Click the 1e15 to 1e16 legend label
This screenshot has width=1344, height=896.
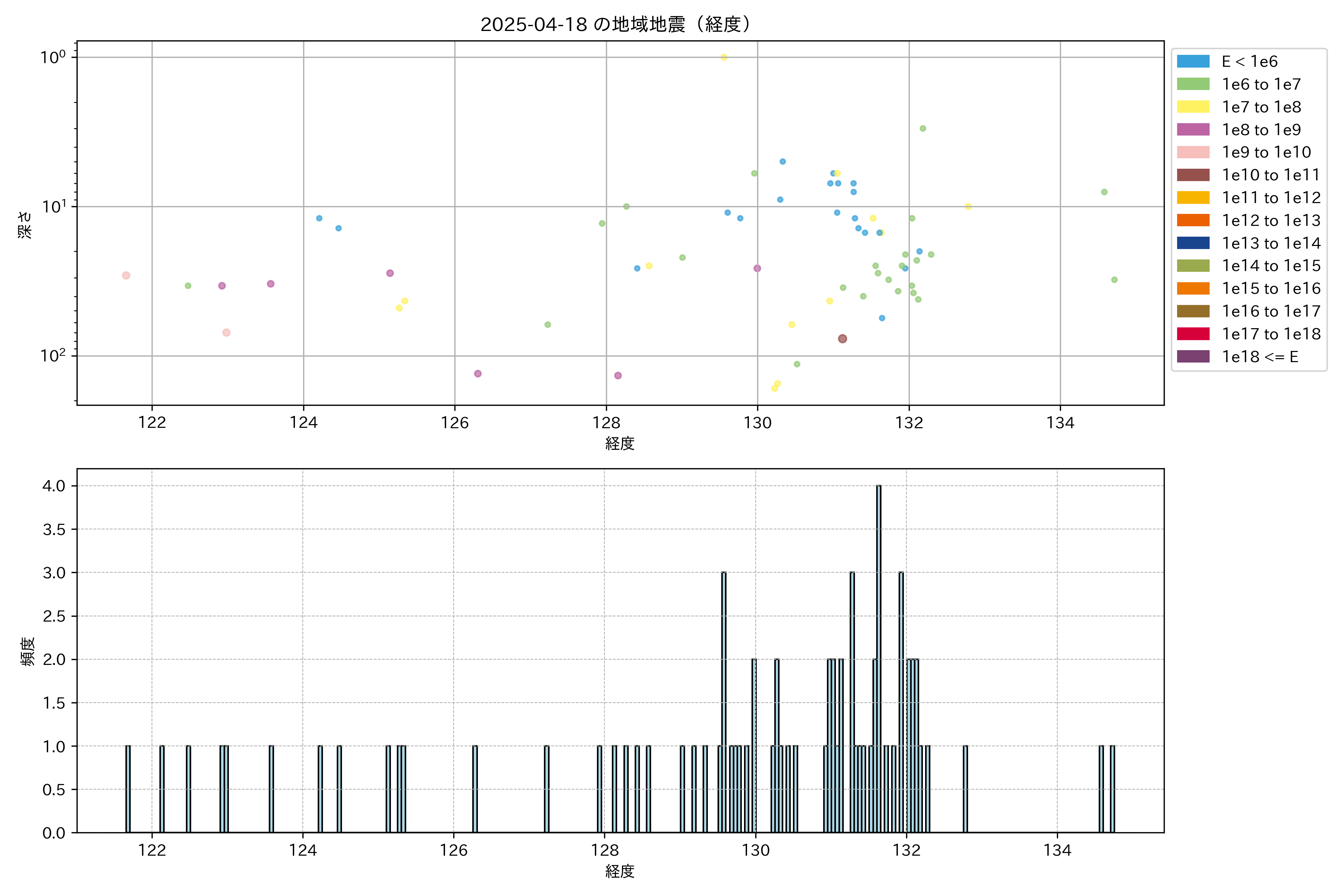click(x=1271, y=289)
